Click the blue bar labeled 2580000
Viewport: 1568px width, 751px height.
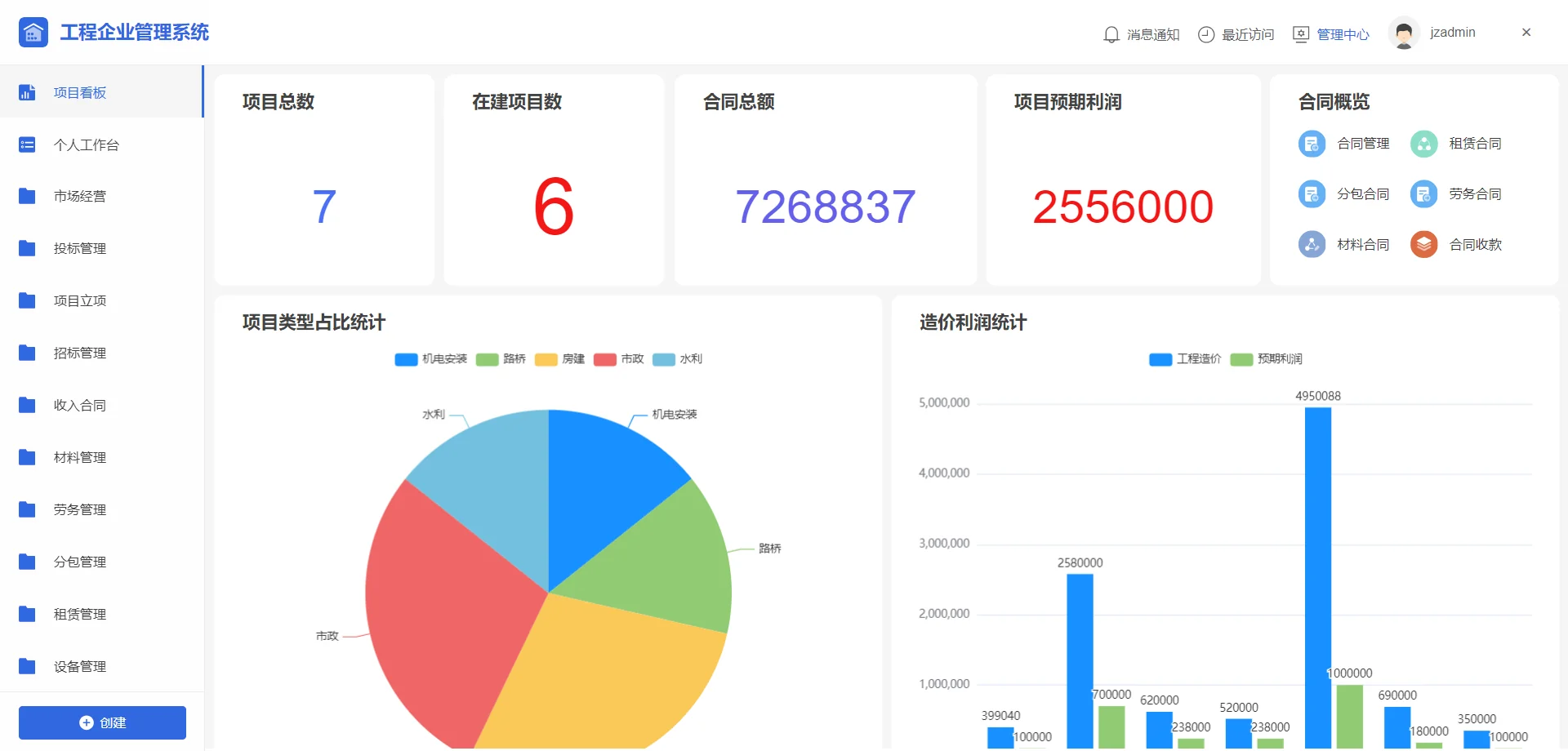point(1080,661)
